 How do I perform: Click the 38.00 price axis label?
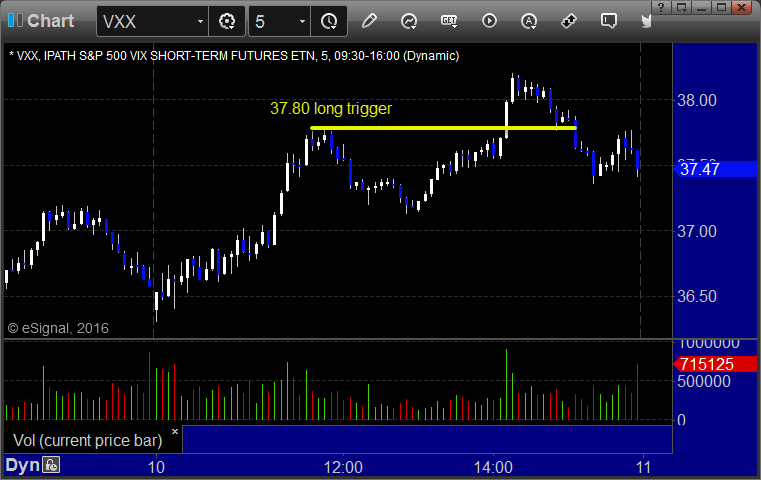click(696, 100)
